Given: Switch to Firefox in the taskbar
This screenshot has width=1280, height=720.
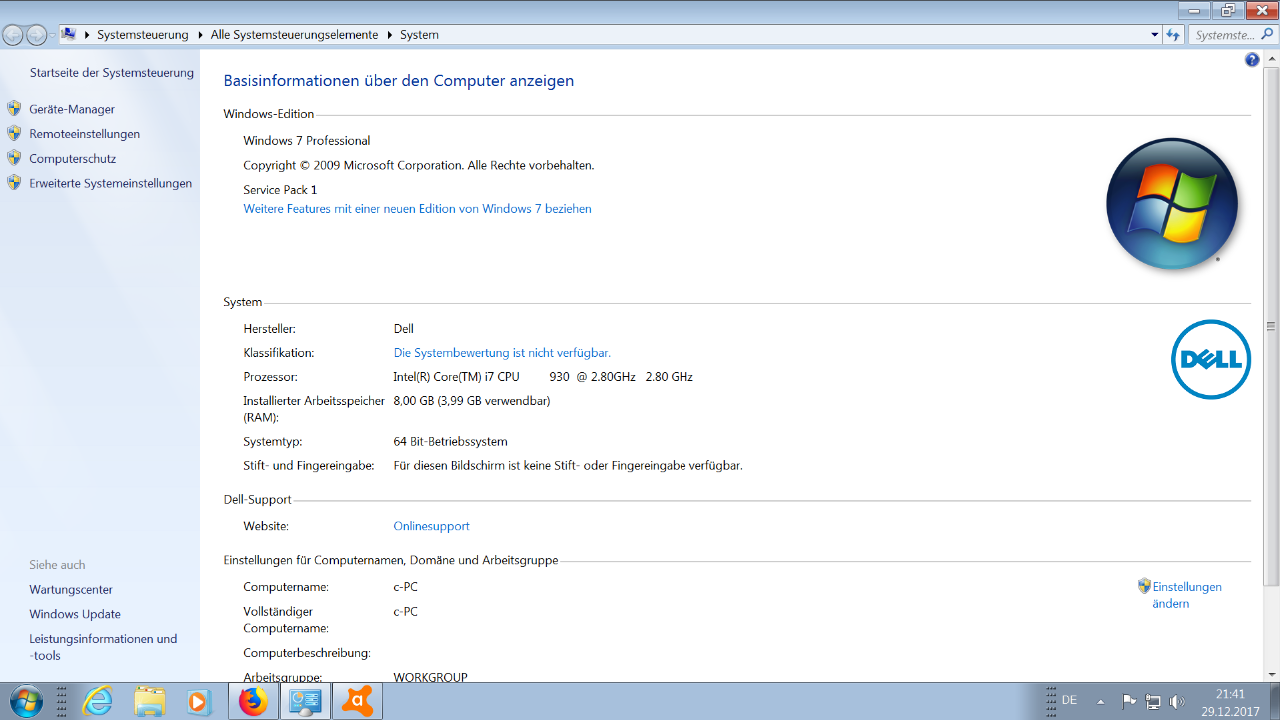Looking at the screenshot, I should 253,701.
